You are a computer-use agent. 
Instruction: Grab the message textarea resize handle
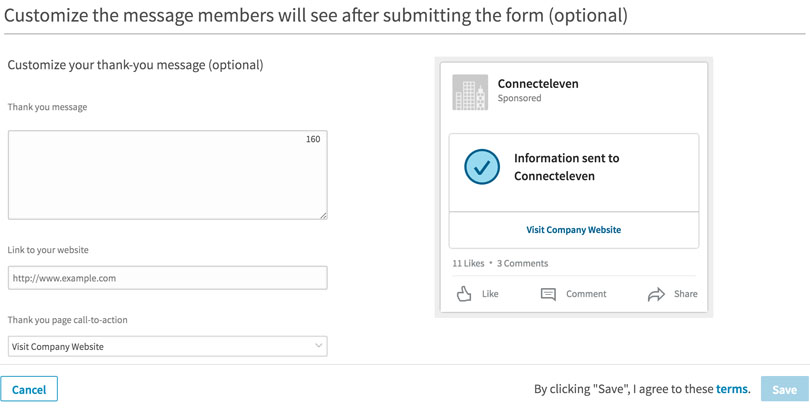(323, 215)
